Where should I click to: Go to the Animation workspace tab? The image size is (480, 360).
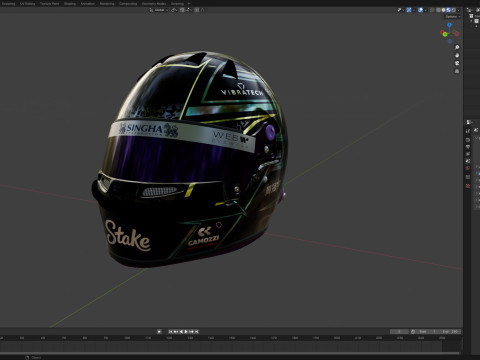point(87,4)
